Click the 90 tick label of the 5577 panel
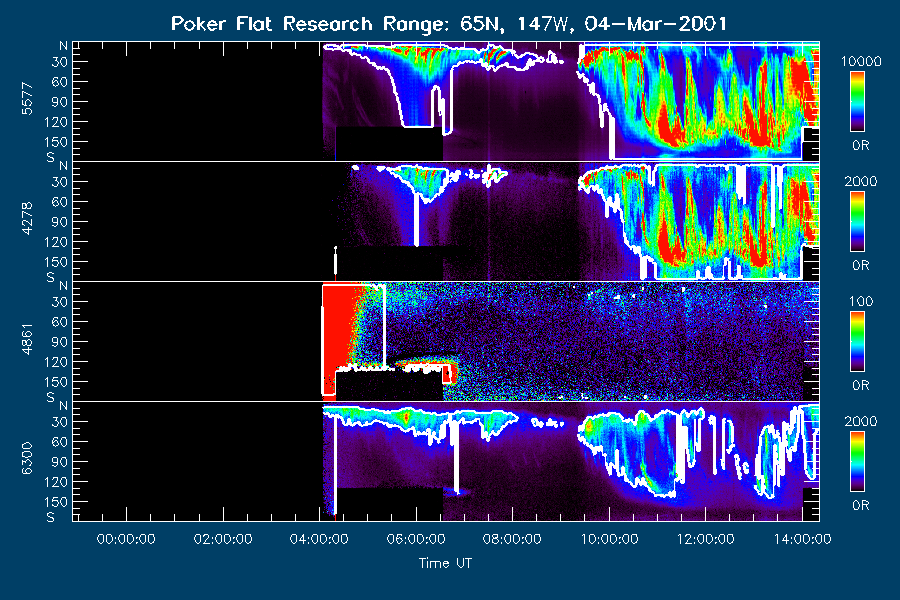 pyautogui.click(x=60, y=102)
